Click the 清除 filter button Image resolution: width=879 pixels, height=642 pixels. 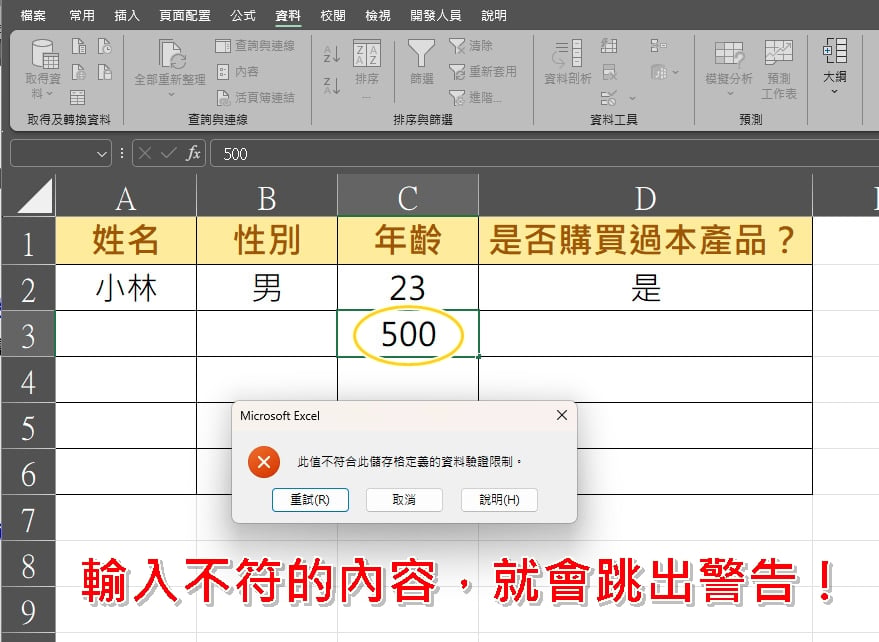click(471, 45)
